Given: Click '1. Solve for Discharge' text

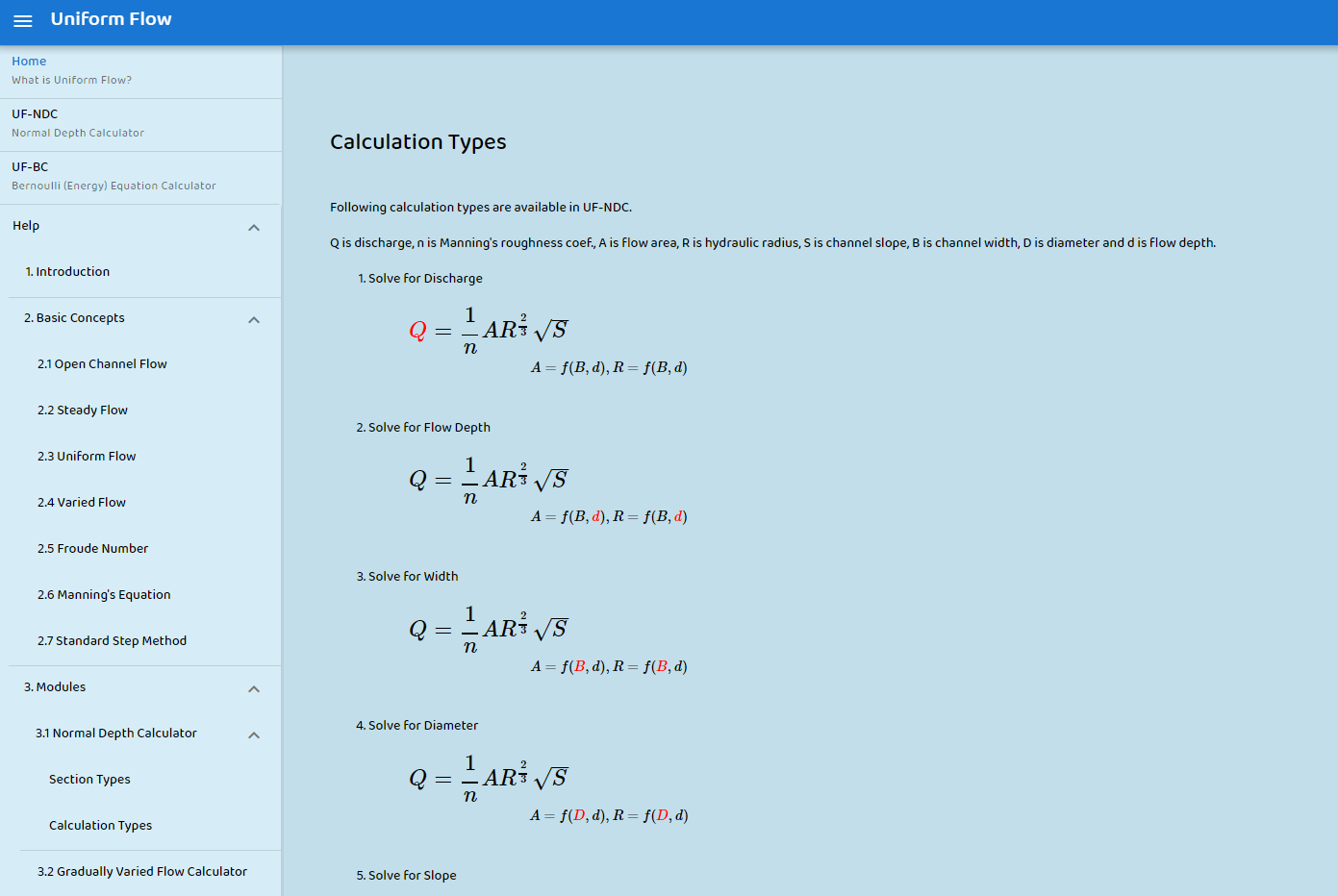Looking at the screenshot, I should point(420,279).
